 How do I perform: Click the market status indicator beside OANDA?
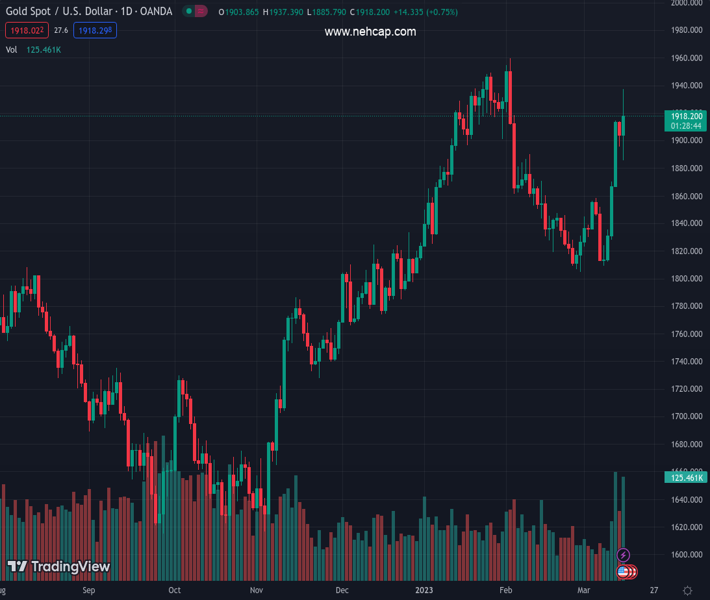pos(188,12)
